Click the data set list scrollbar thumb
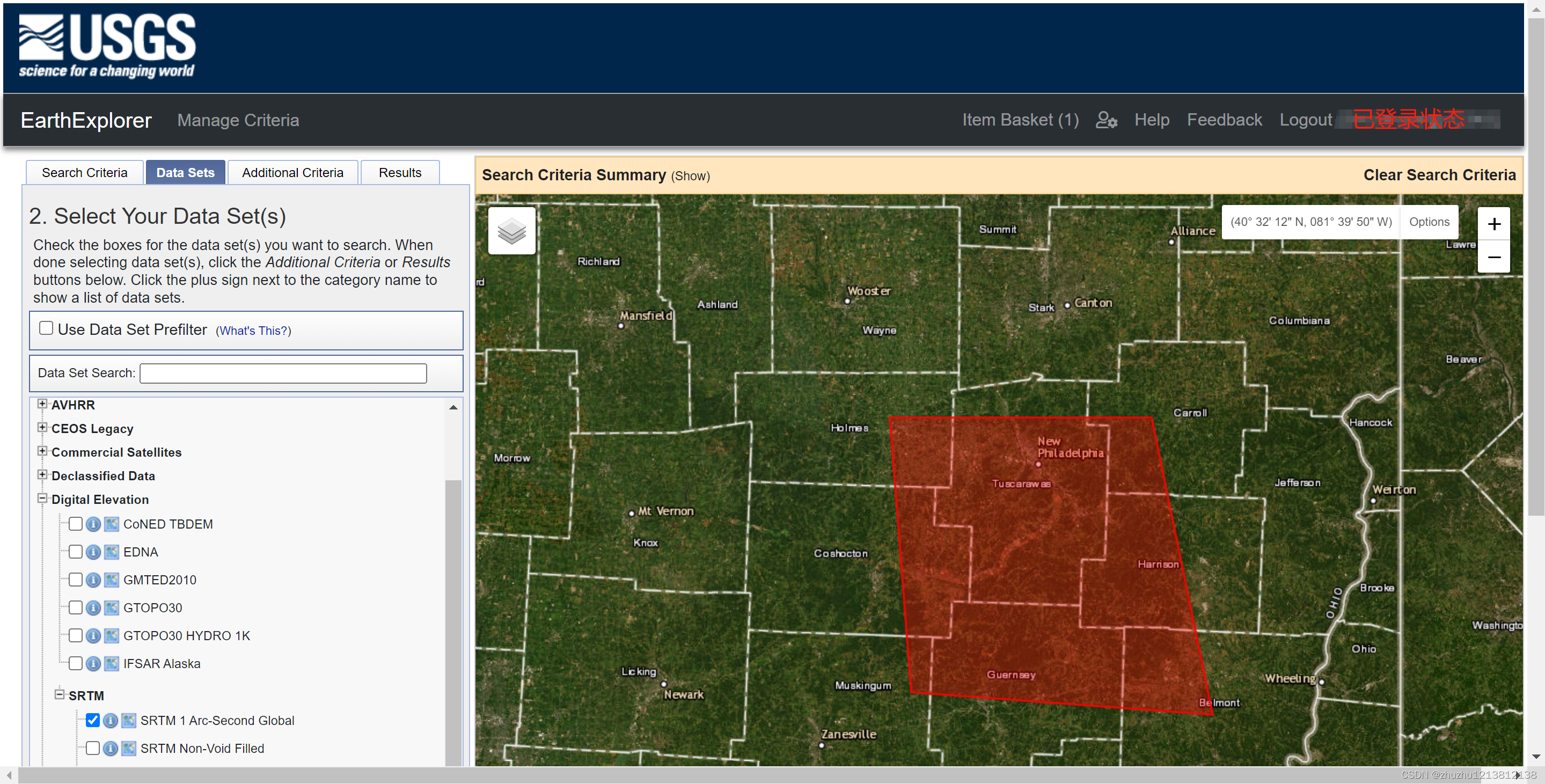This screenshot has height=784, width=1545. tap(453, 622)
